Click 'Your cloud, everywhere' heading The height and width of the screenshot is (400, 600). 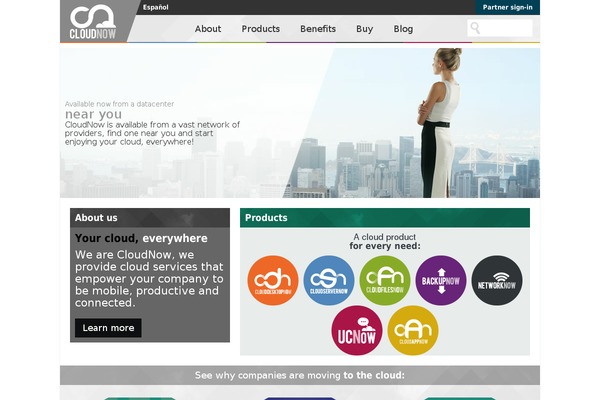141,238
